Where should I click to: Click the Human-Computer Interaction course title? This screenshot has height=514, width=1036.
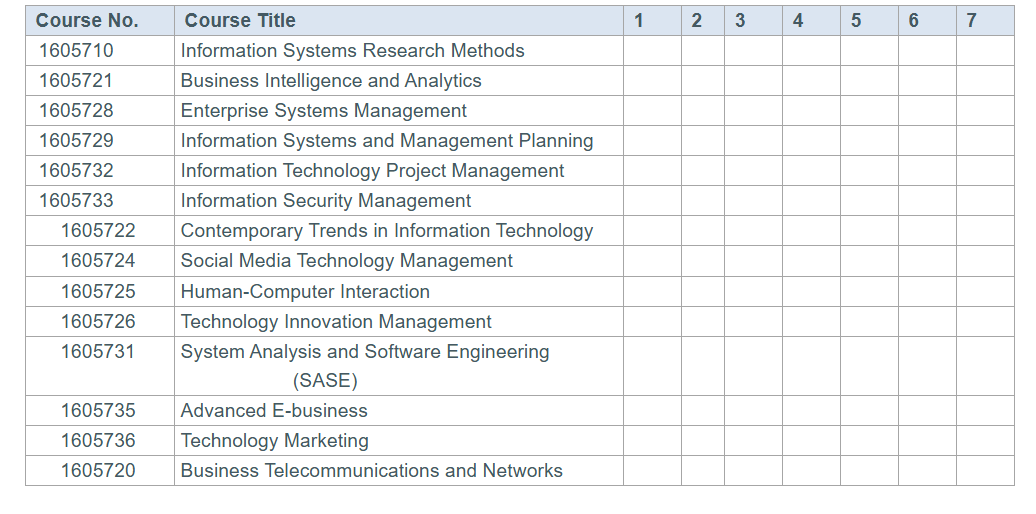tap(305, 292)
